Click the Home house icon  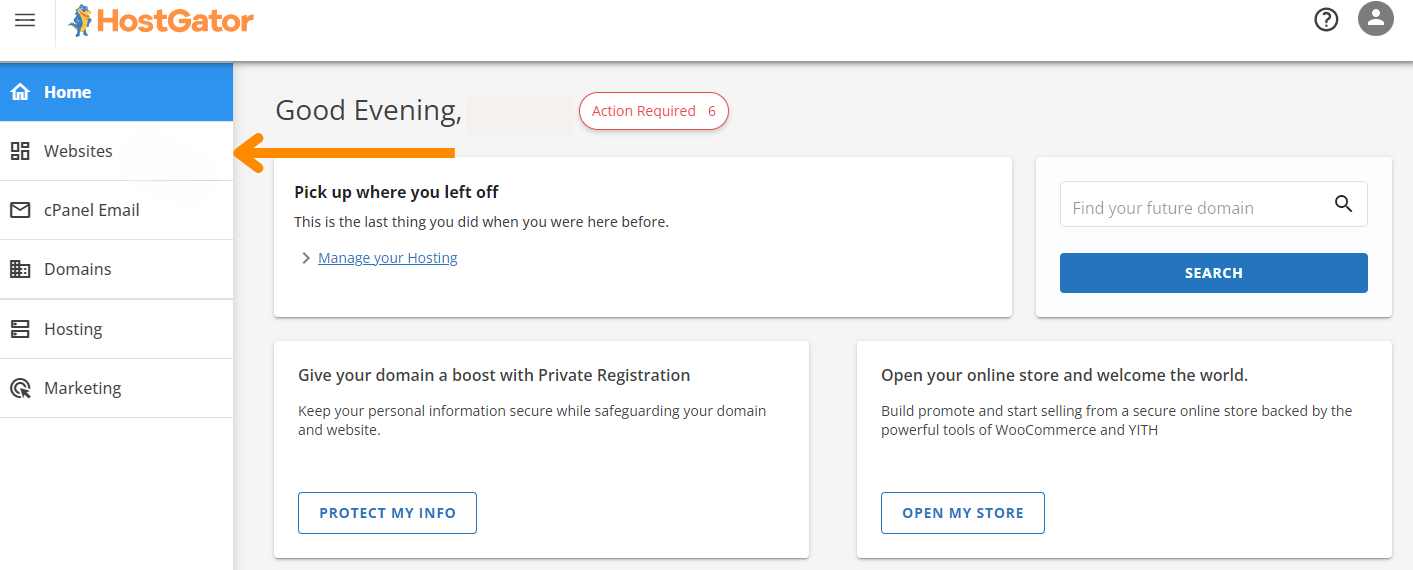coord(20,92)
